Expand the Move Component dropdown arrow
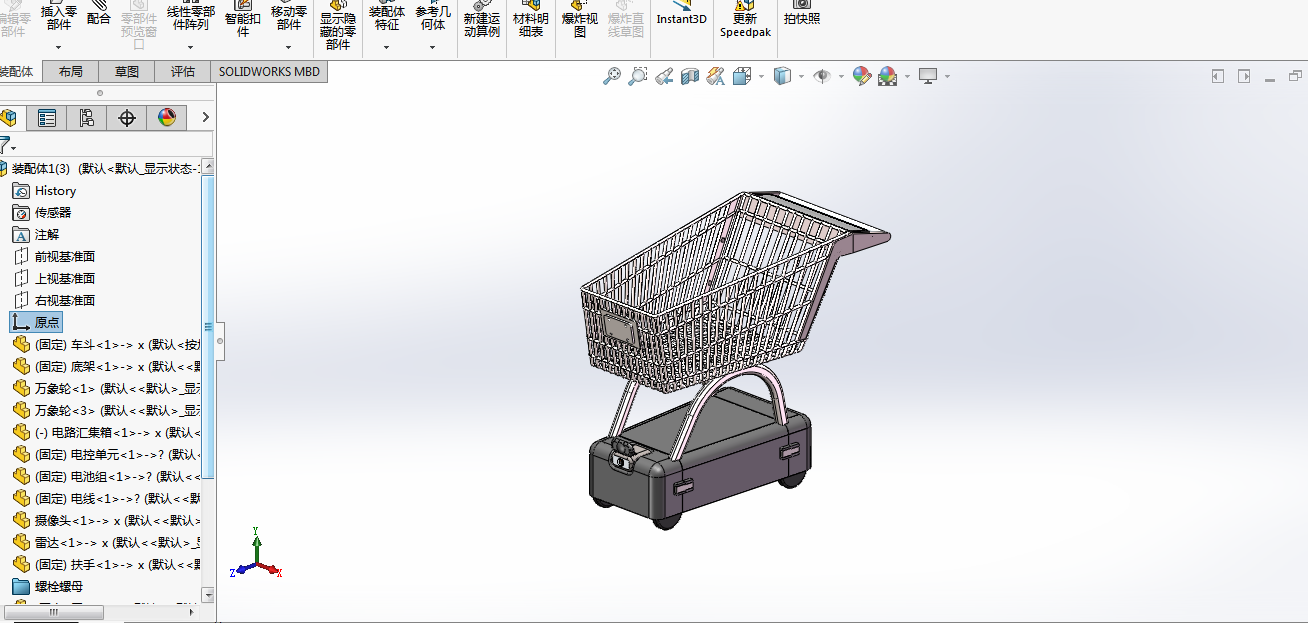The width and height of the screenshot is (1308, 623). tap(288, 47)
